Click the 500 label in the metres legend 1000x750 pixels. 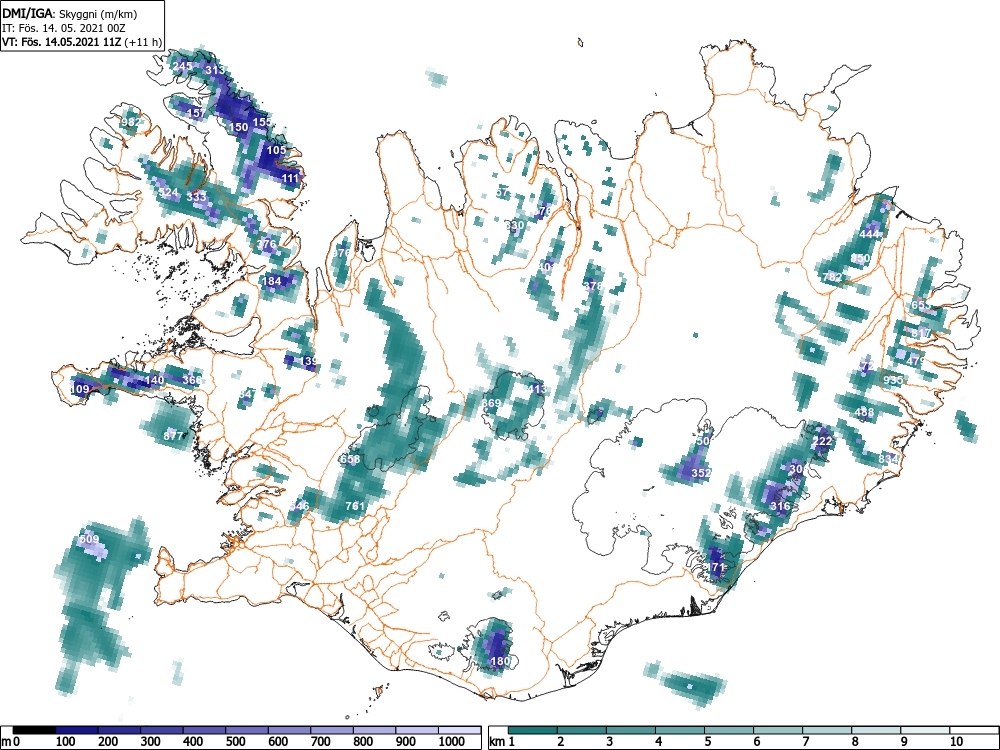tap(236, 742)
